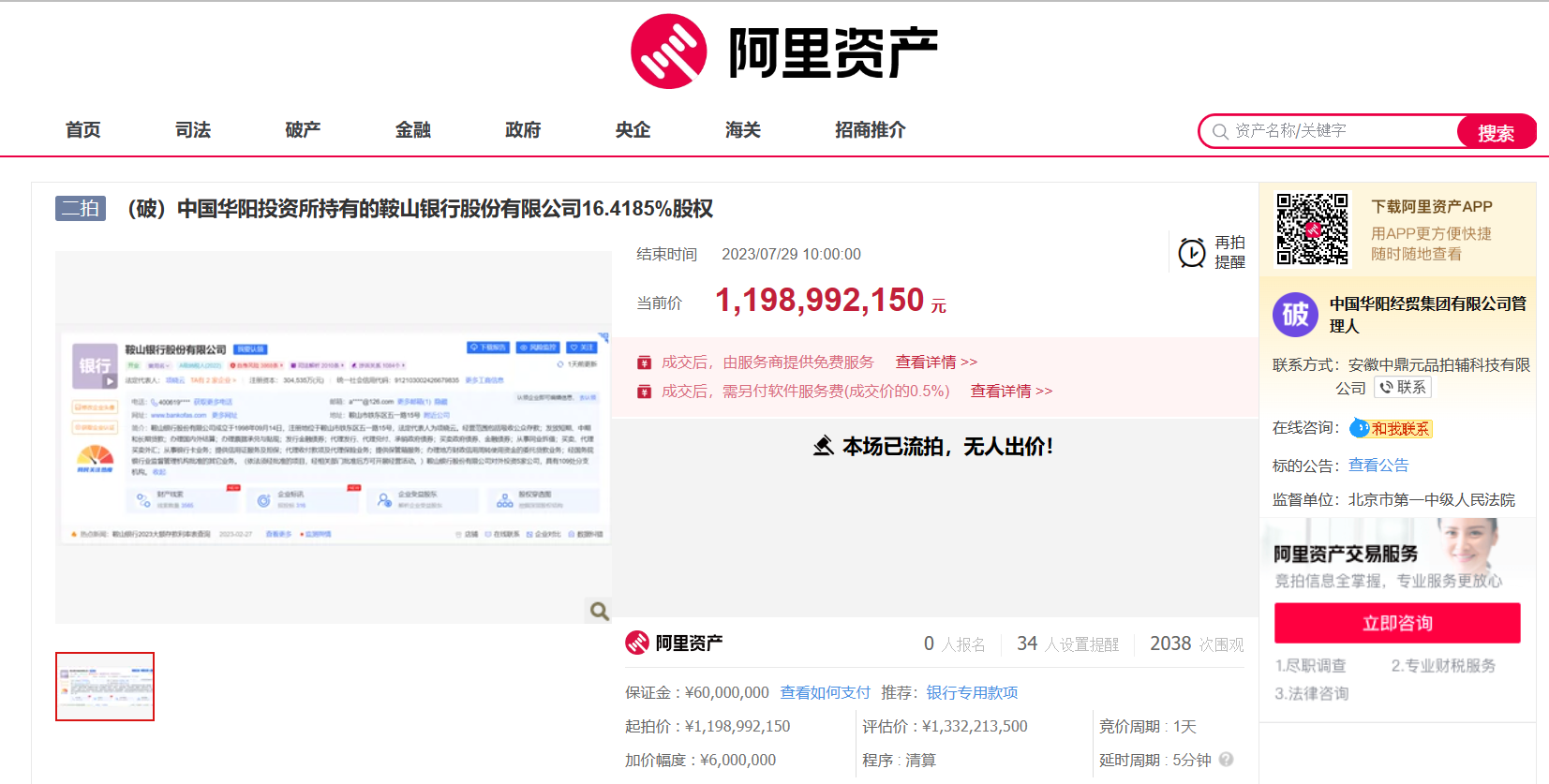Click the 34 人设置提醒 counter
The height and width of the screenshot is (784, 1549).
tap(1068, 644)
